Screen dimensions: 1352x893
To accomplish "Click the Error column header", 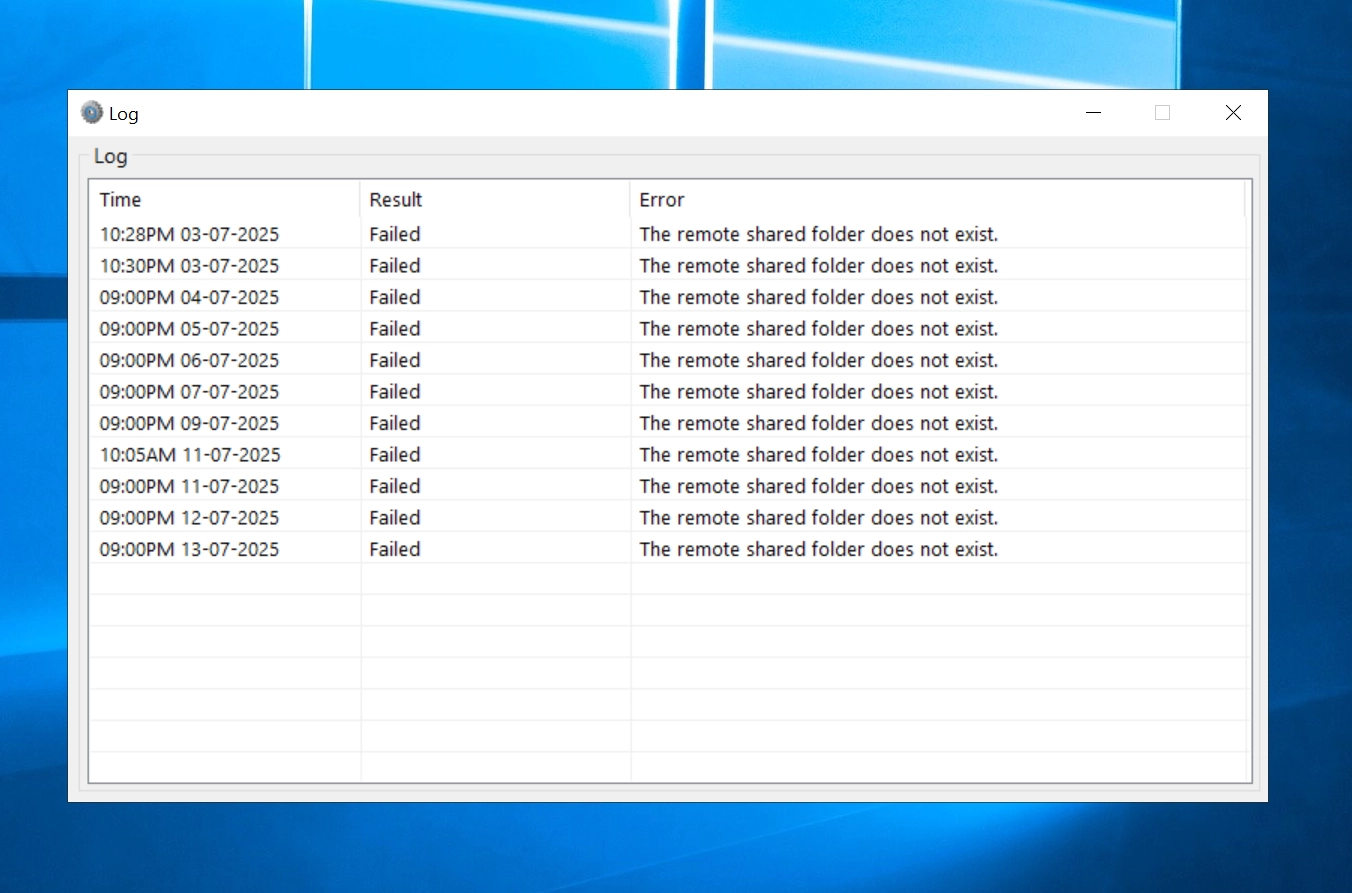I will (x=662, y=200).
